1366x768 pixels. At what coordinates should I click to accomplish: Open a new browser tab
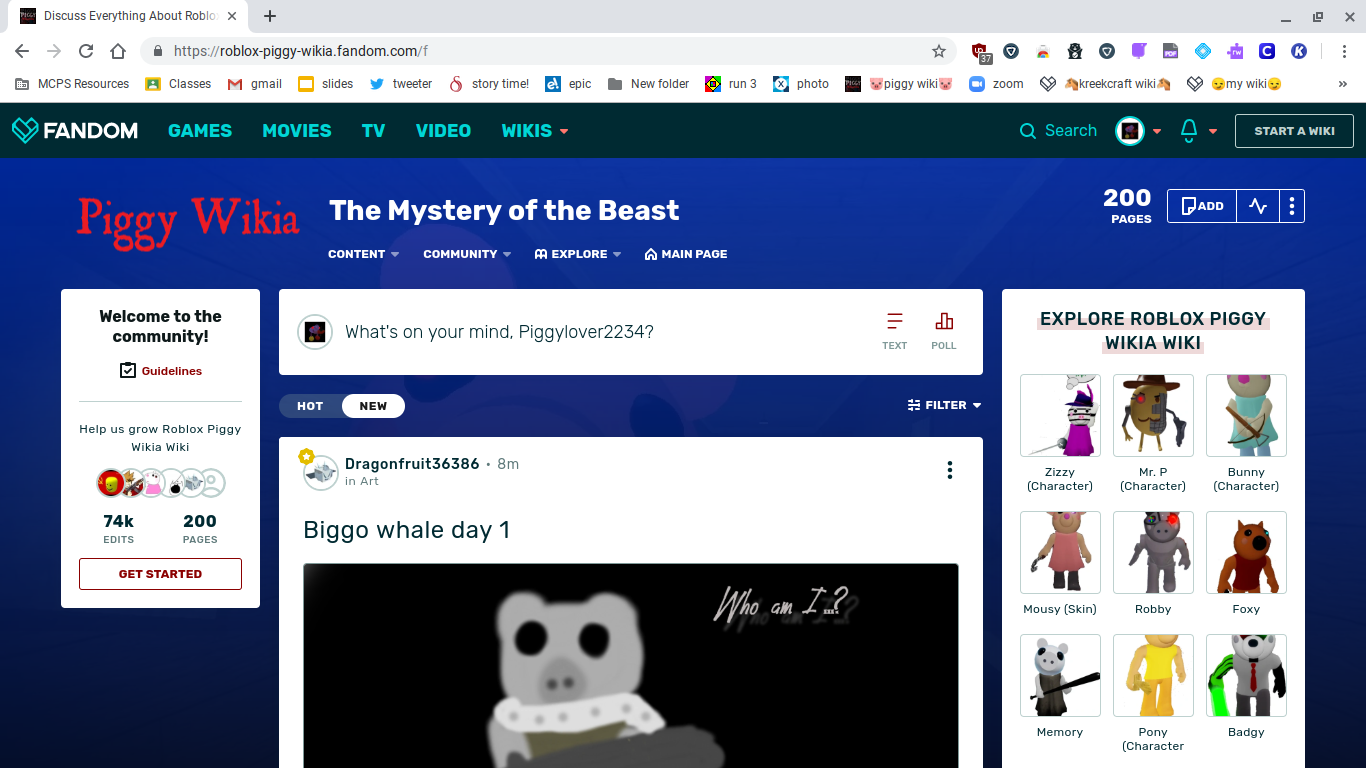tap(270, 16)
